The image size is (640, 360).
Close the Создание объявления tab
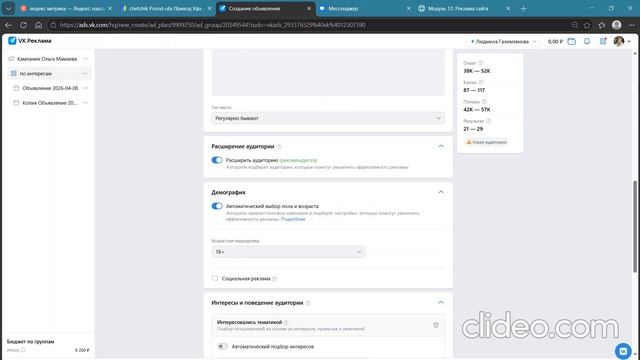(309, 9)
